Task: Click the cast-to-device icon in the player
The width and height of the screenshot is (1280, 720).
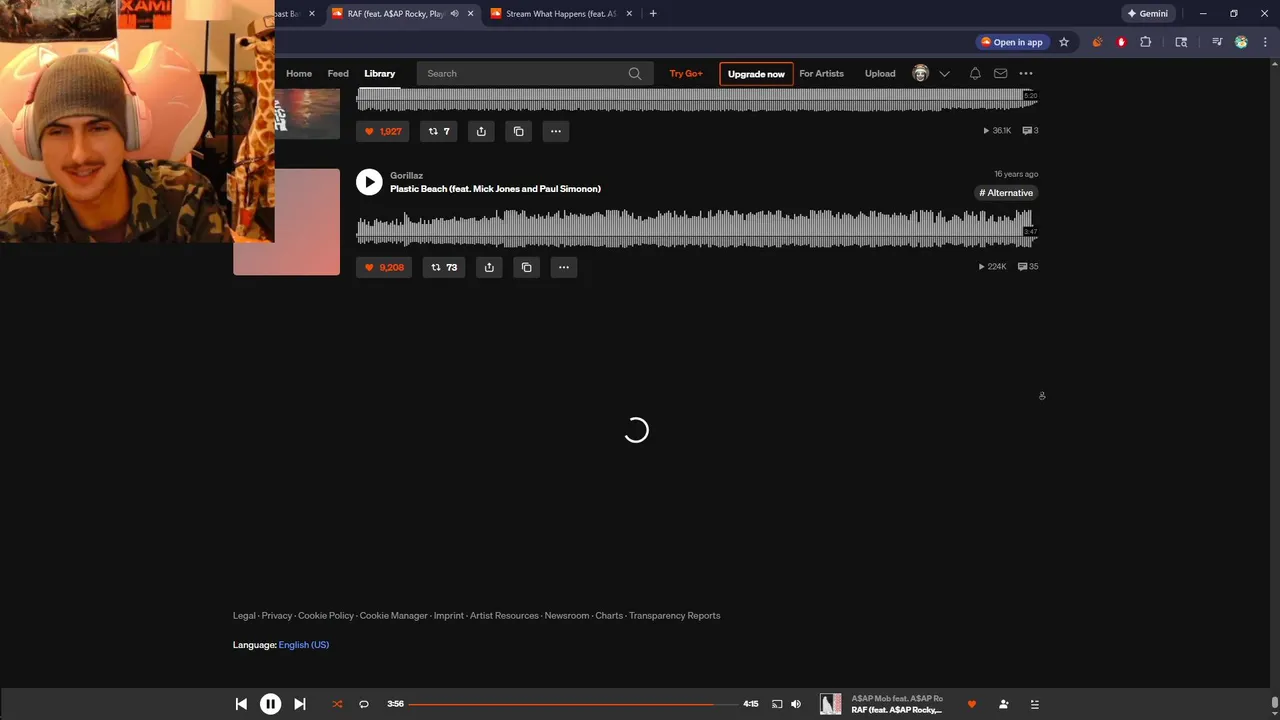Action: 777,704
